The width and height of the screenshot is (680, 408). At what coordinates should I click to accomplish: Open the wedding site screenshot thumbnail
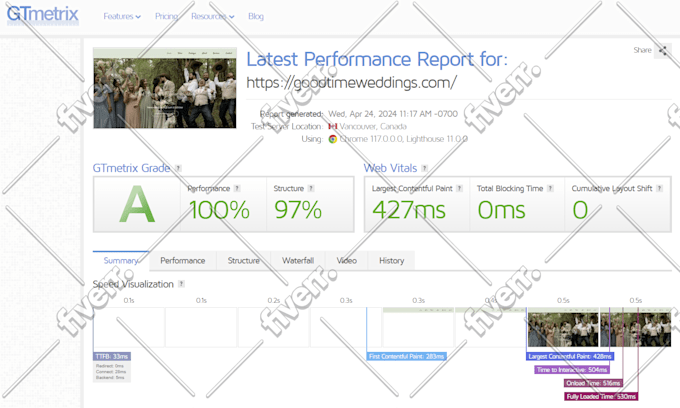point(165,88)
